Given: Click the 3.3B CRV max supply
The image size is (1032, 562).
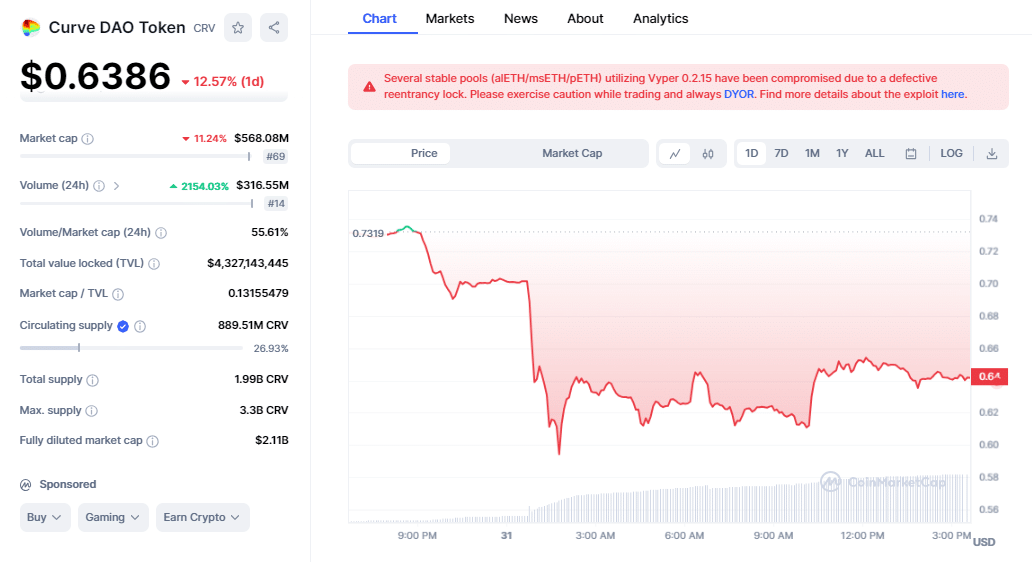Looking at the screenshot, I should [x=263, y=410].
